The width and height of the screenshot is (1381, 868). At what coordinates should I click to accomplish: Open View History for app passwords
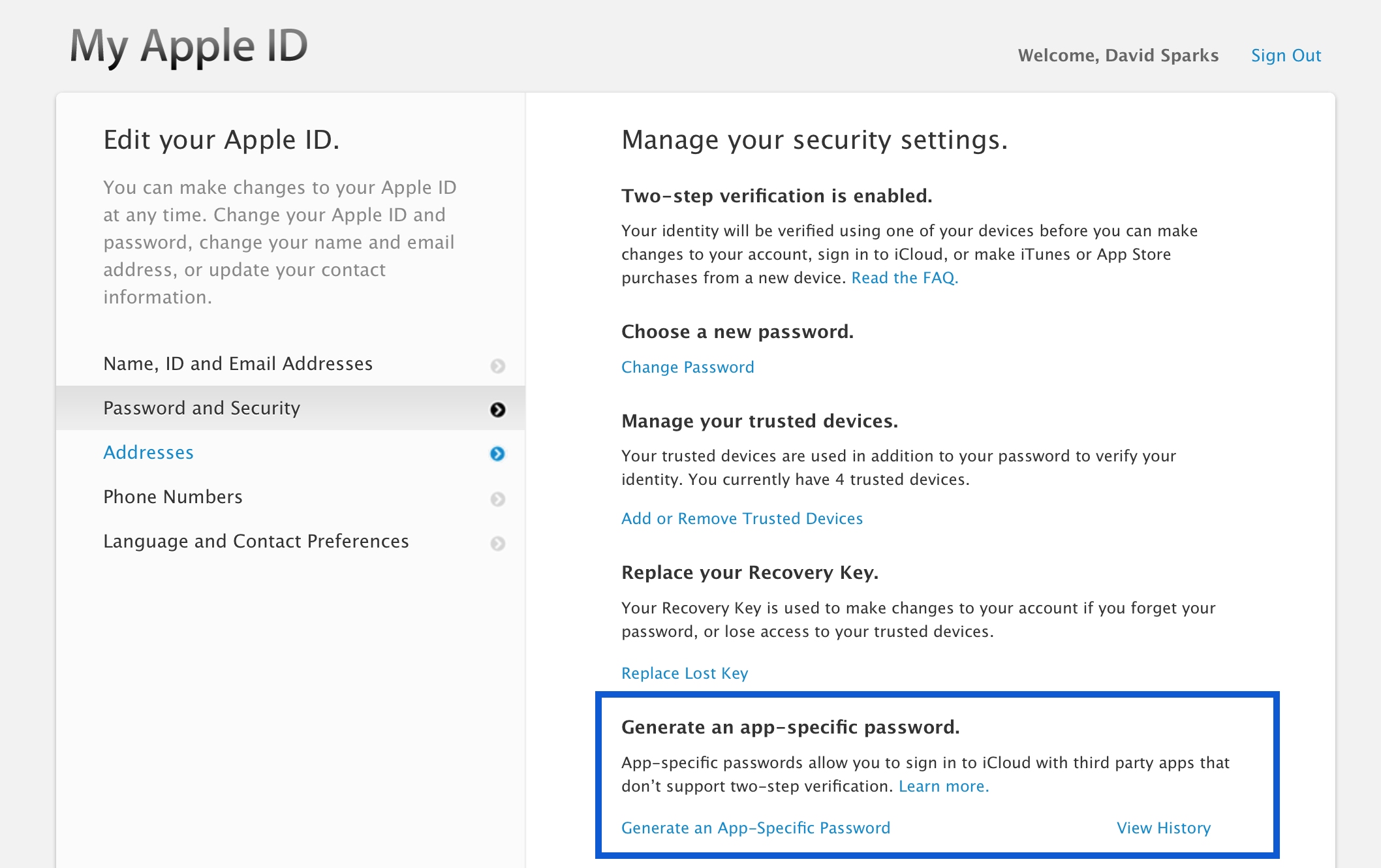click(x=1164, y=828)
